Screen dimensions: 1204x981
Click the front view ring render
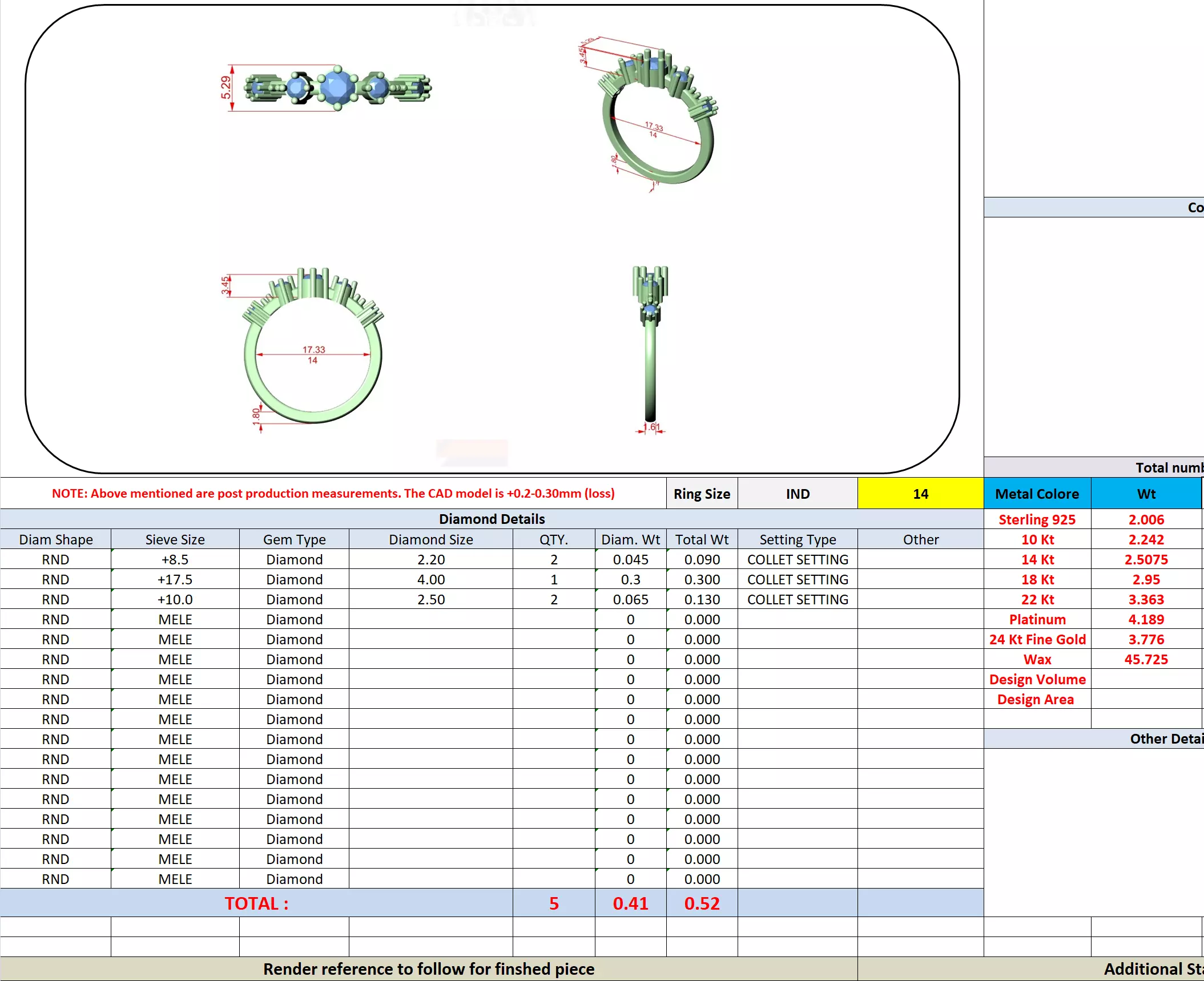(313, 348)
